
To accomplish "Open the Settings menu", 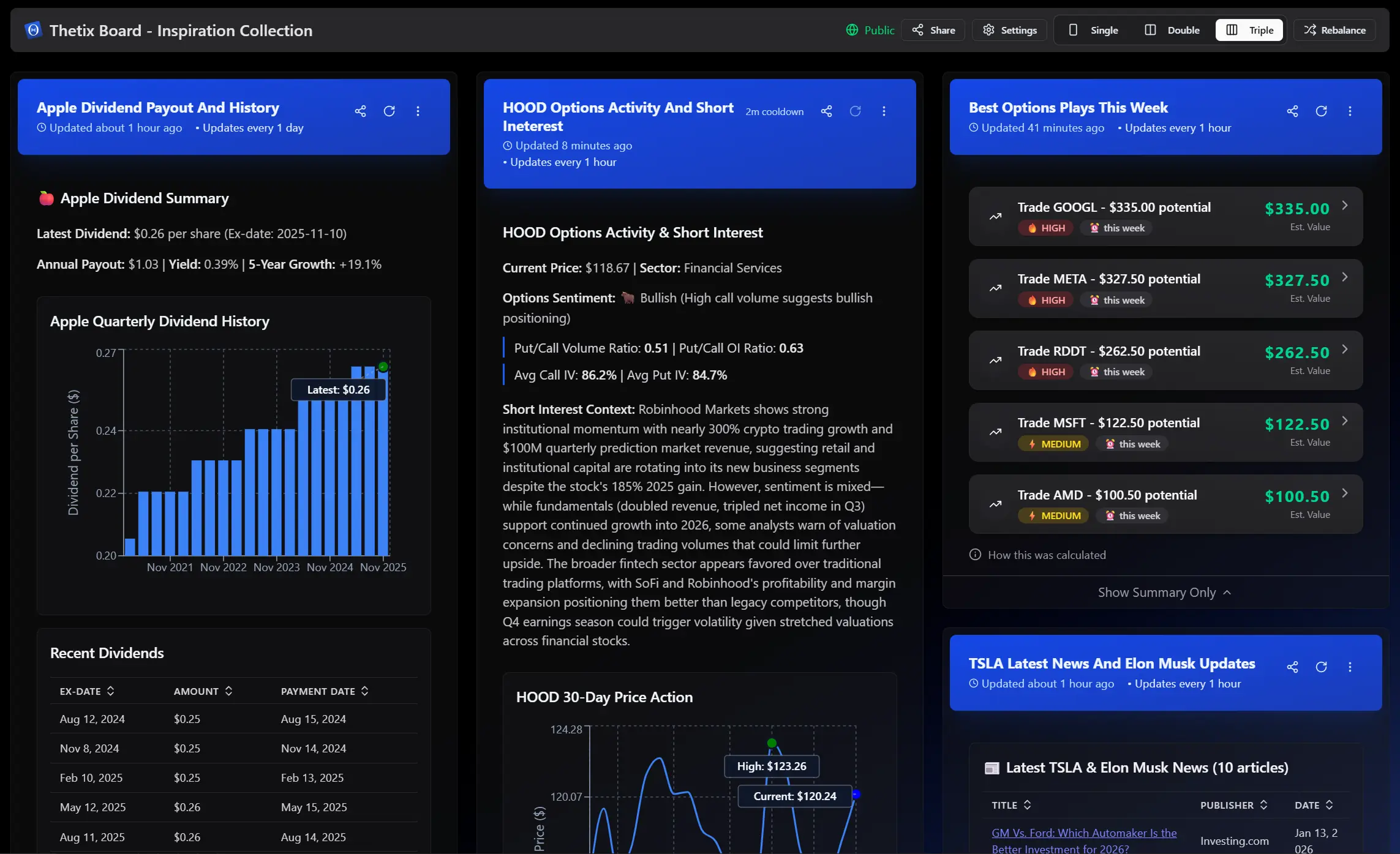I will point(1010,30).
